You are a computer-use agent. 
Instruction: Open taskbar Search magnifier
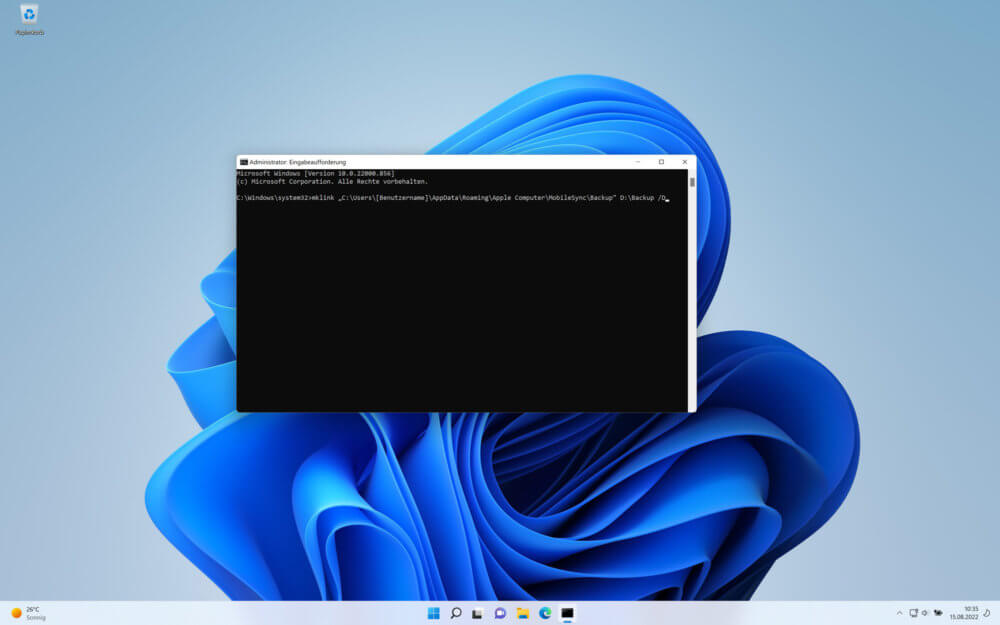coord(456,613)
